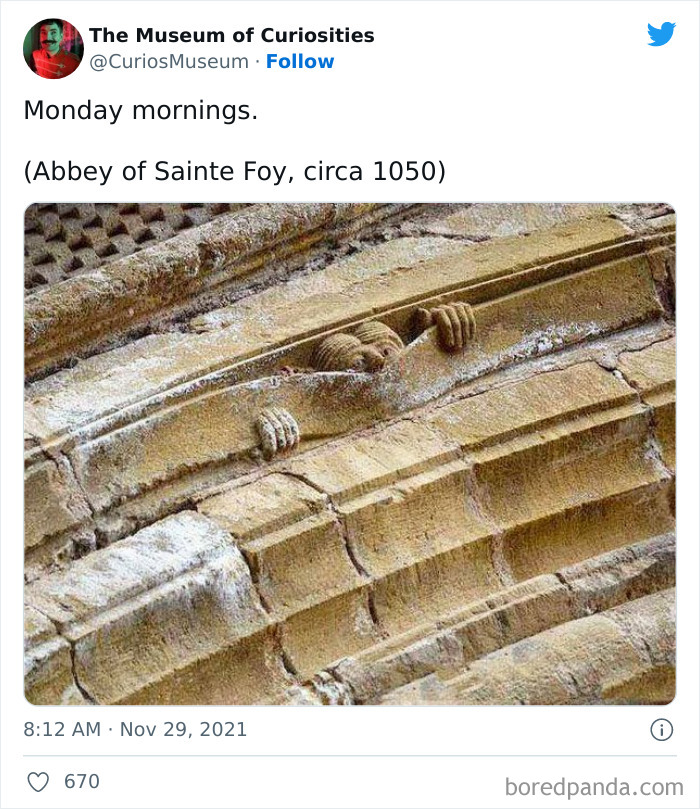Click the stepped stone moldings at the photo bottom
The width and height of the screenshot is (700, 809).
tap(400, 600)
